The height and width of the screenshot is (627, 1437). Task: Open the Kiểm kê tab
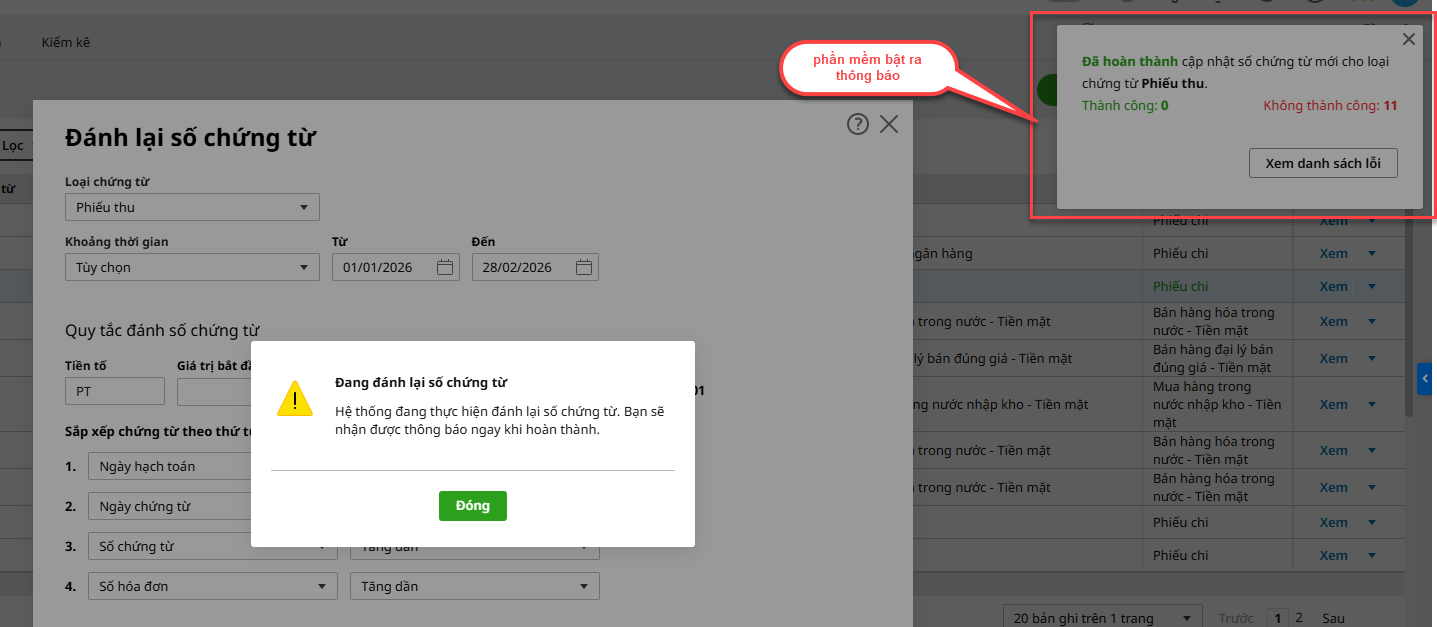click(x=66, y=43)
